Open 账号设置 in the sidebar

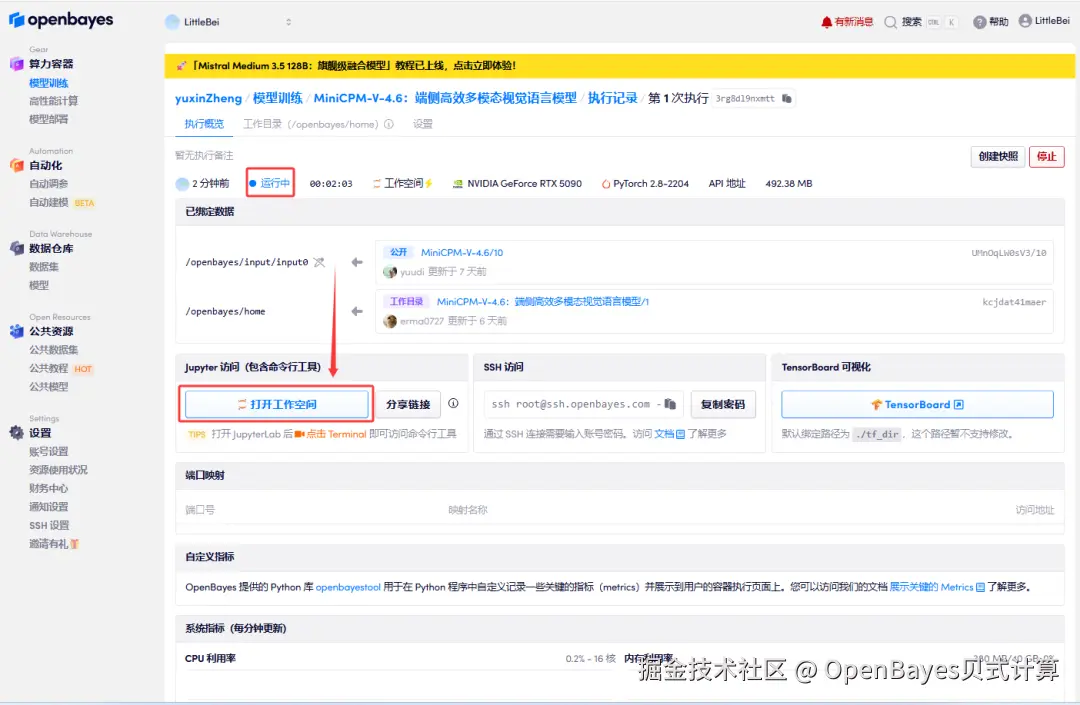pyautogui.click(x=48, y=452)
